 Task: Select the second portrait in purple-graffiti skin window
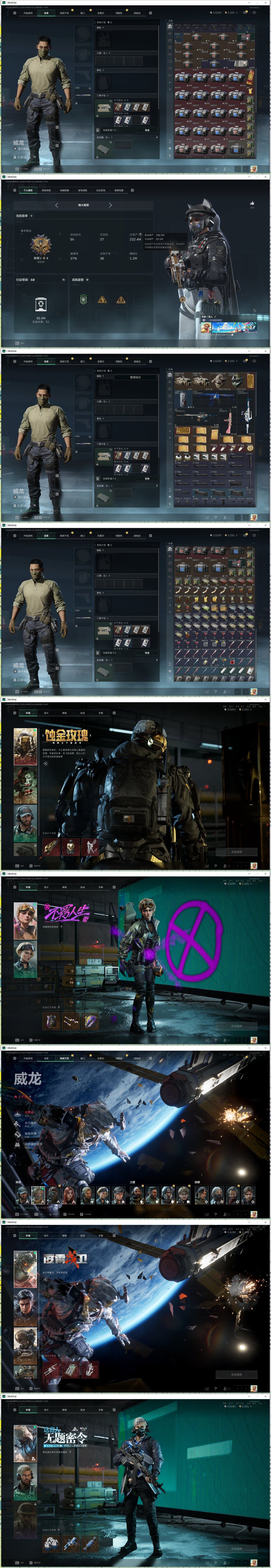(x=25, y=960)
